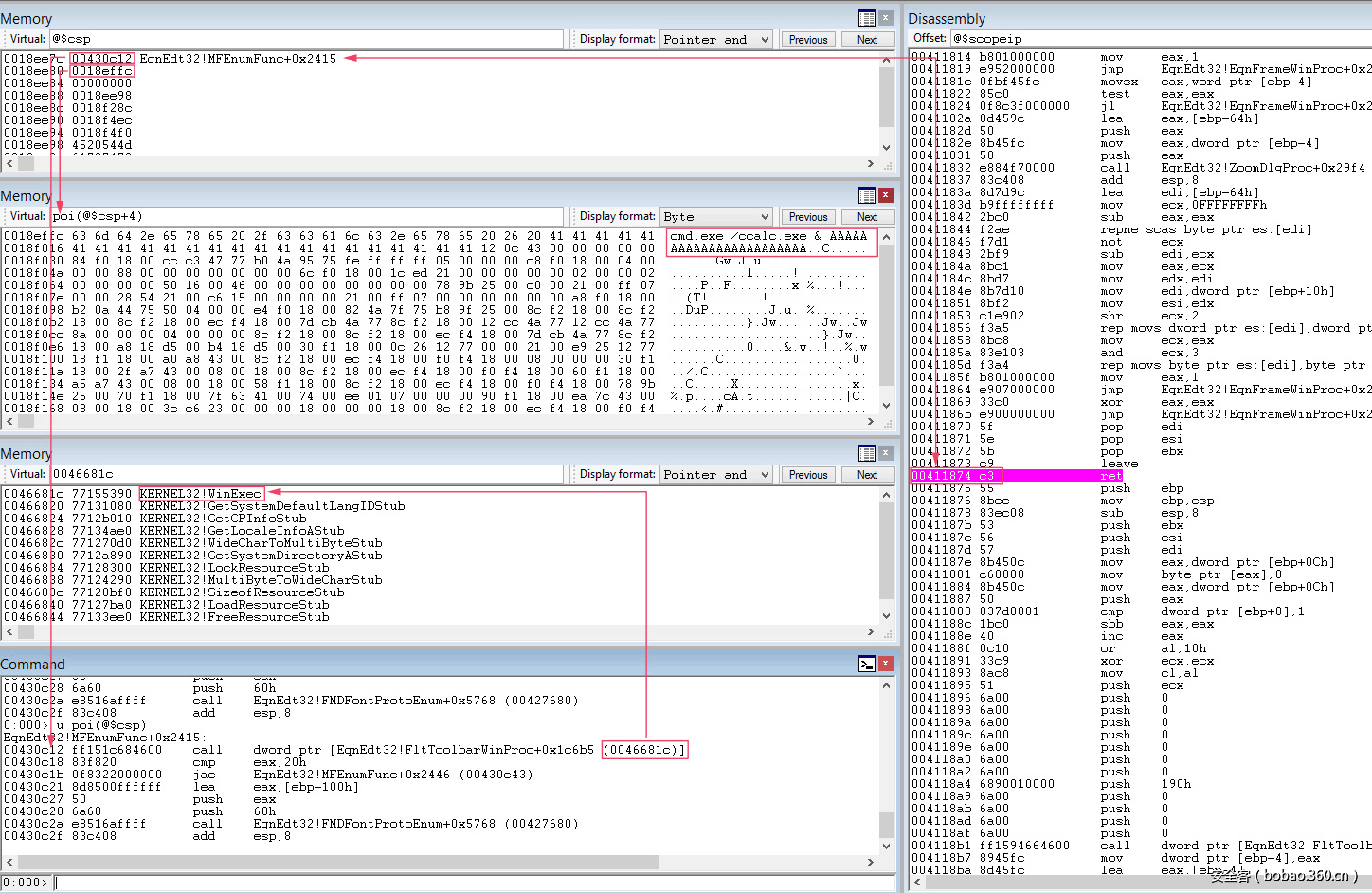Close the Command window

tap(886, 664)
